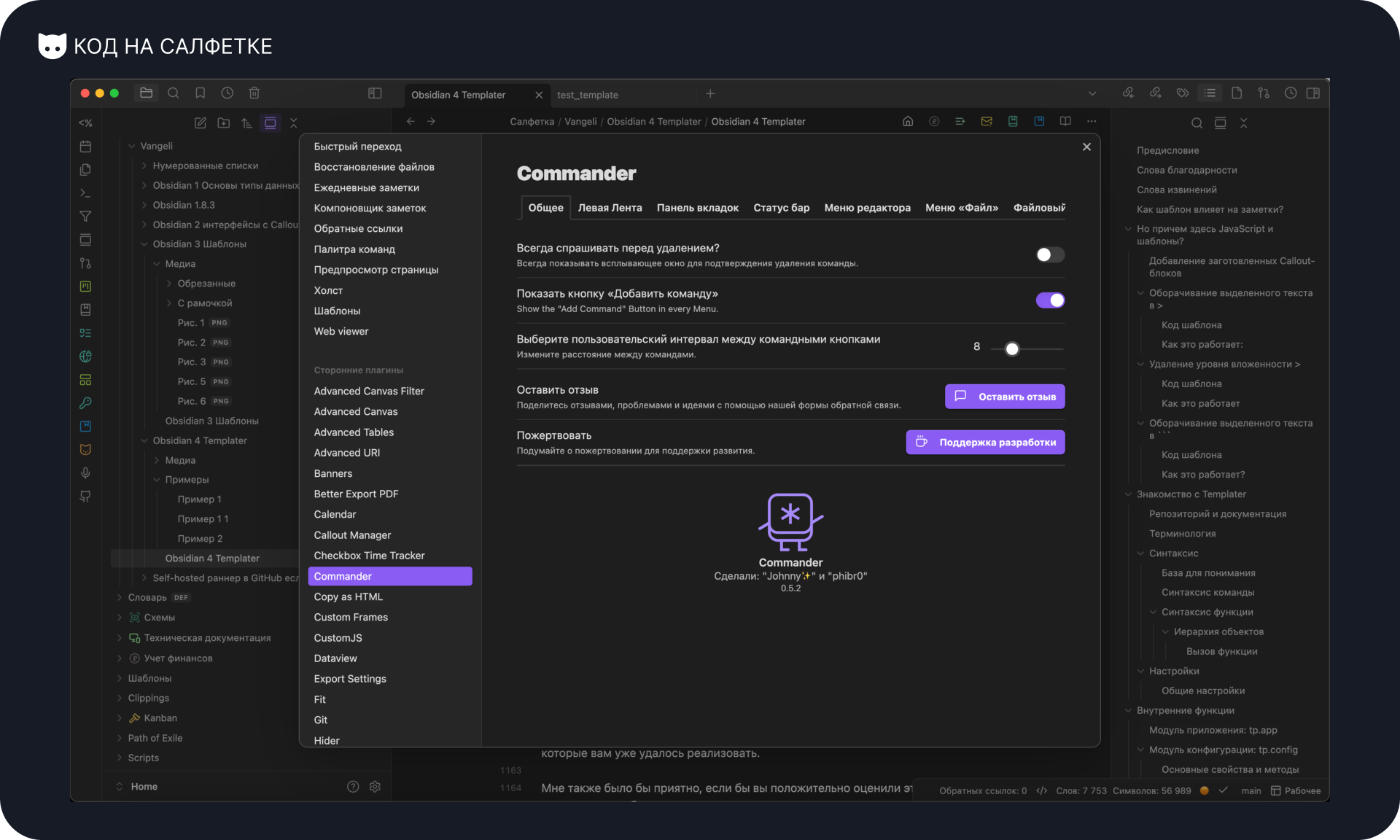The image size is (1400, 840).
Task: Switch to Меню редактора tab
Action: [867, 208]
